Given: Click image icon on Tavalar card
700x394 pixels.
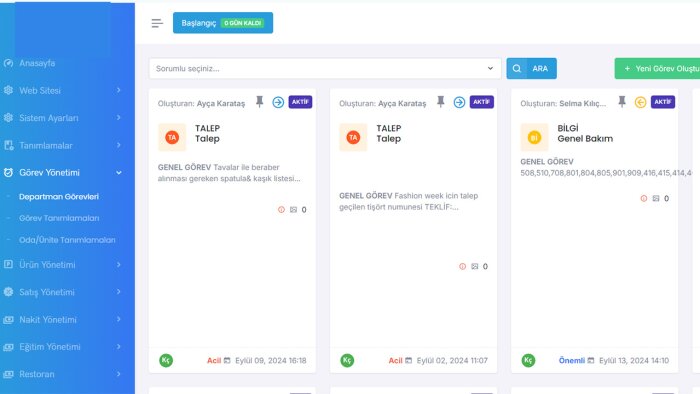Looking at the screenshot, I should 293,210.
